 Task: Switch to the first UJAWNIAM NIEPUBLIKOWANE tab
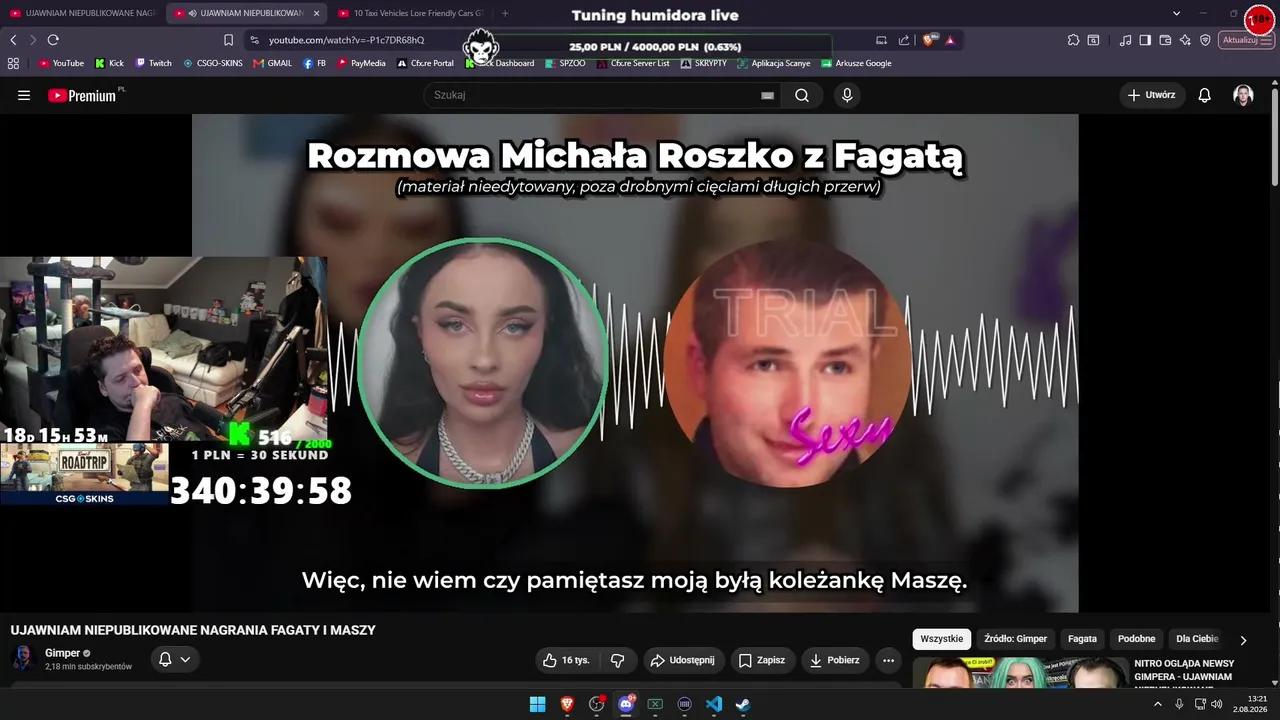(82, 13)
